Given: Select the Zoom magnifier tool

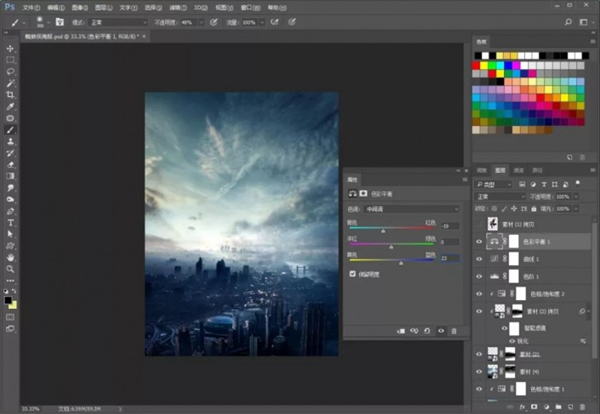Looking at the screenshot, I should 11,268.
